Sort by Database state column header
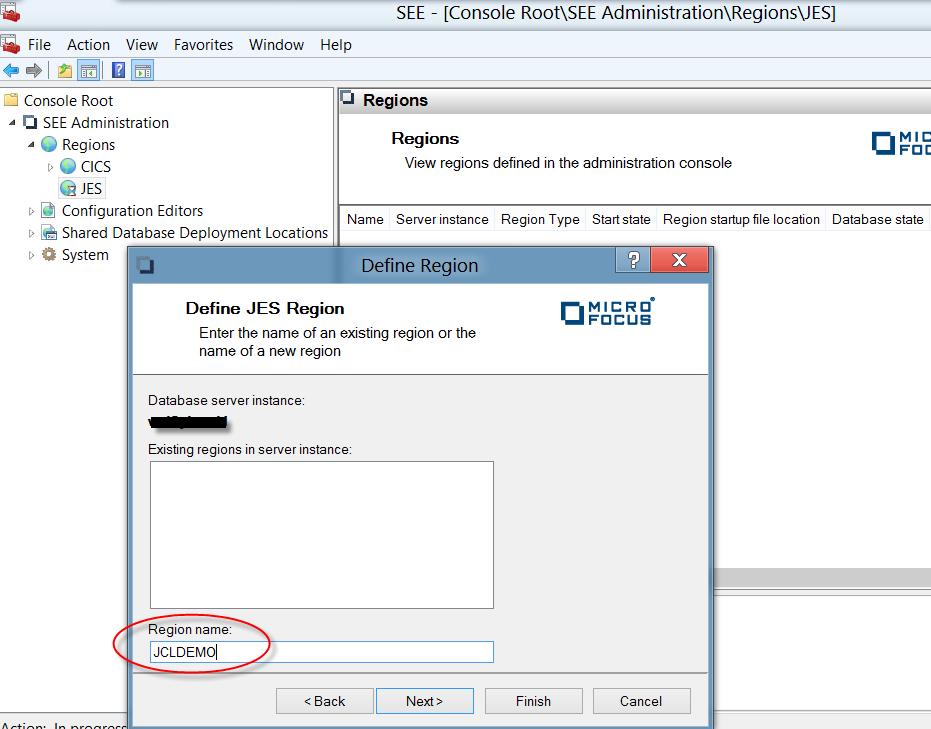 click(878, 219)
